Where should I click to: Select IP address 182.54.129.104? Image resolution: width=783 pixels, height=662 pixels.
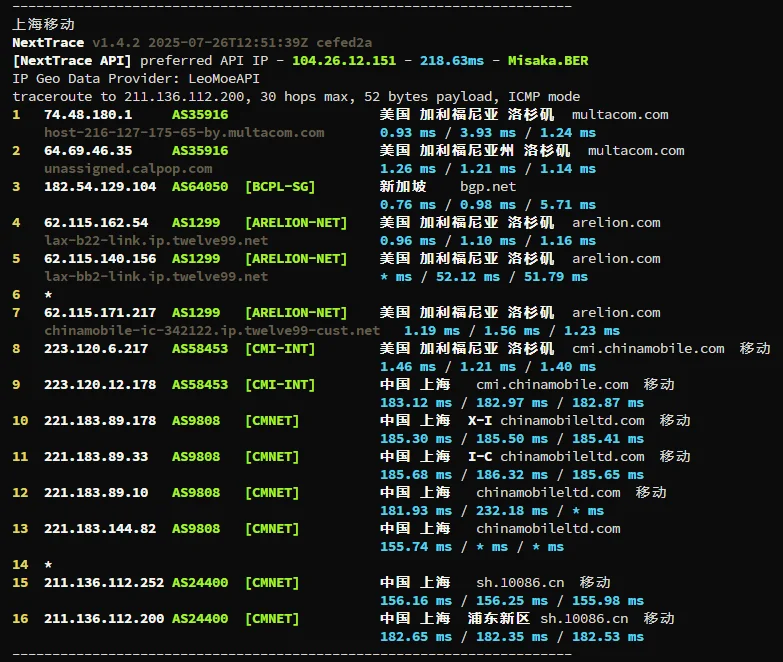(100, 187)
